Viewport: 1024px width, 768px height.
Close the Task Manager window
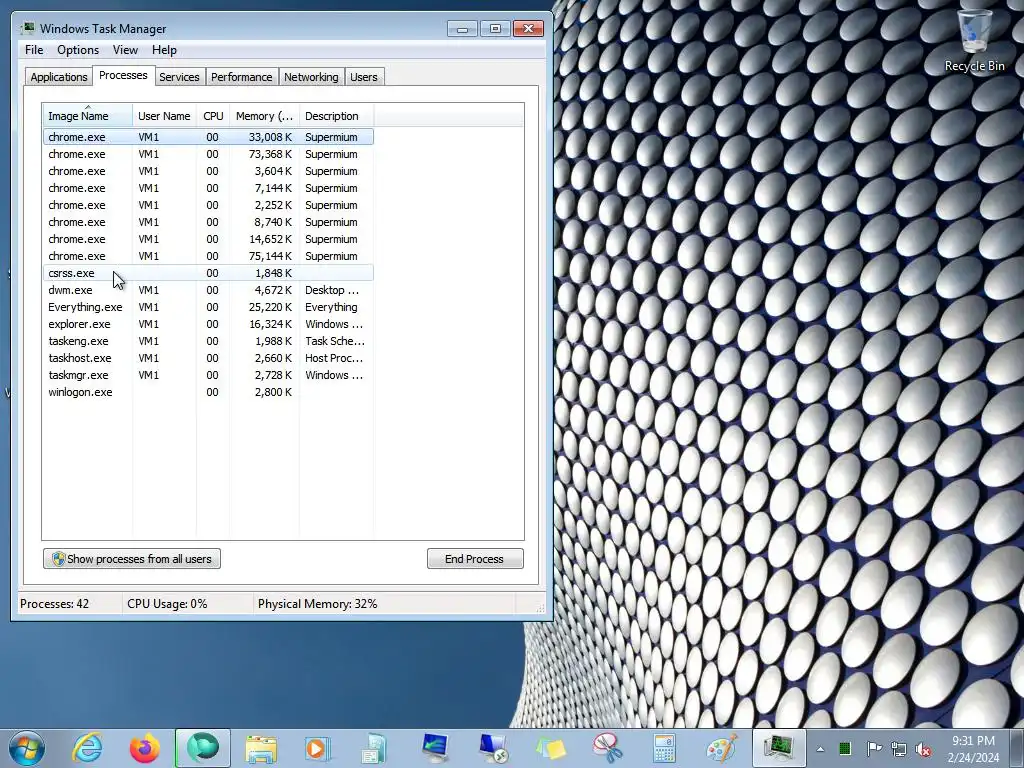click(528, 29)
